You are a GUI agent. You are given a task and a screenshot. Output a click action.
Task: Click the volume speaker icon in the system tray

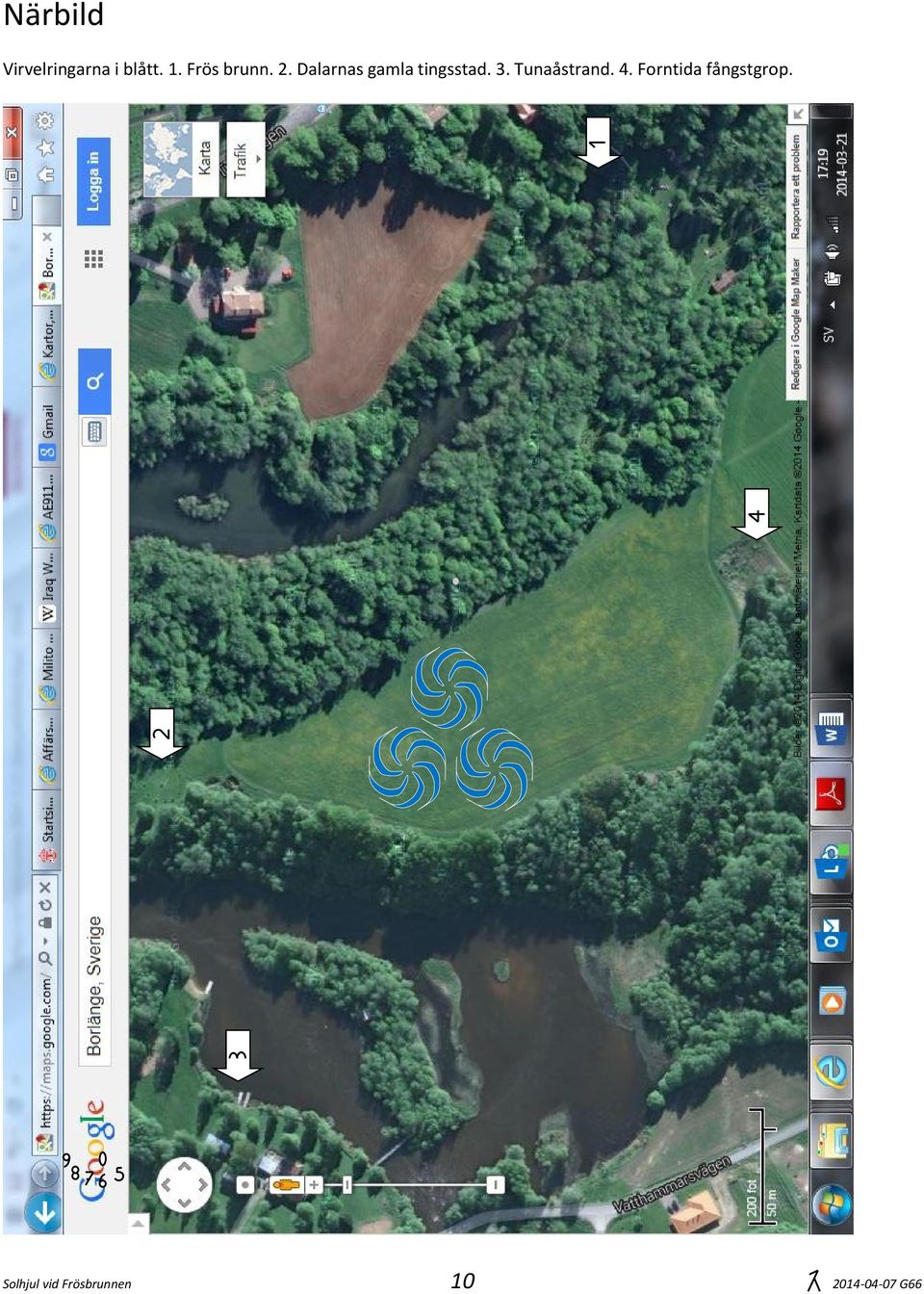(x=833, y=251)
